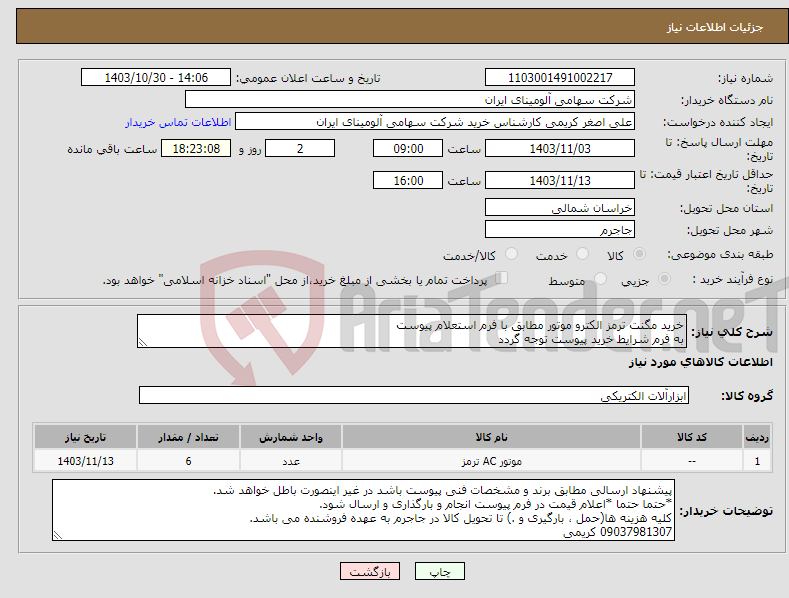
Task: Click the buyer name field شرکت سهامی آلومینای ایران
Action: [410, 100]
